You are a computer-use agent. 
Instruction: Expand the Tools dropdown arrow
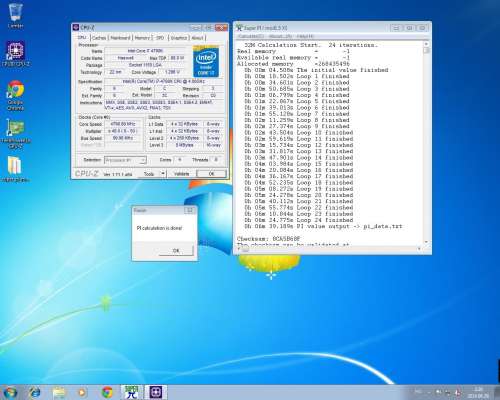[x=163, y=174]
